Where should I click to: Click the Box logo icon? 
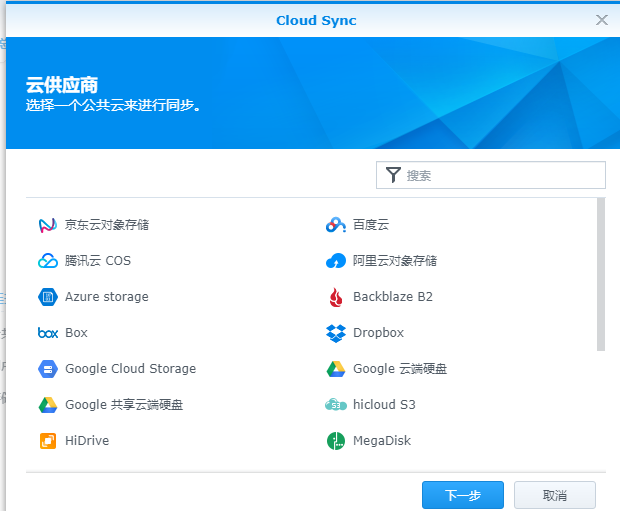(x=48, y=333)
